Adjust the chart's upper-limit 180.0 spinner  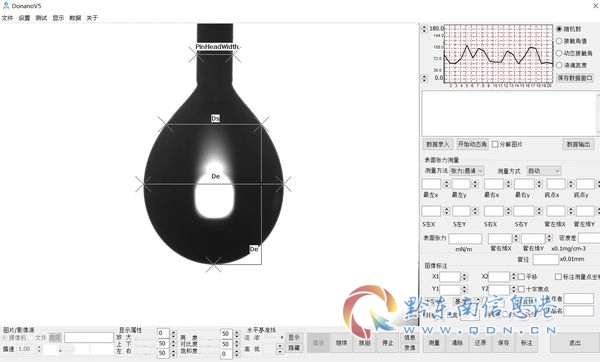click(x=424, y=29)
